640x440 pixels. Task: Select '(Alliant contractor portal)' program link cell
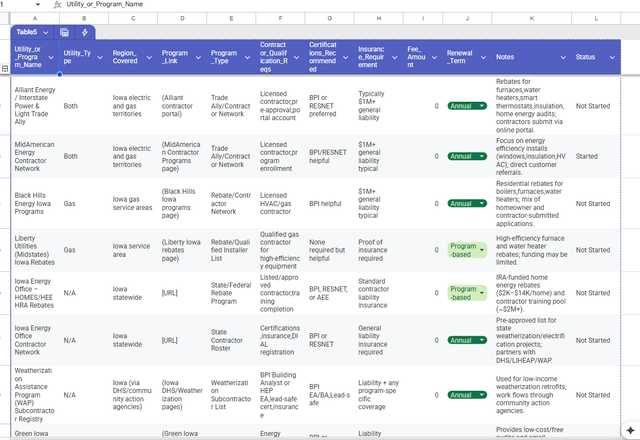(x=182, y=106)
